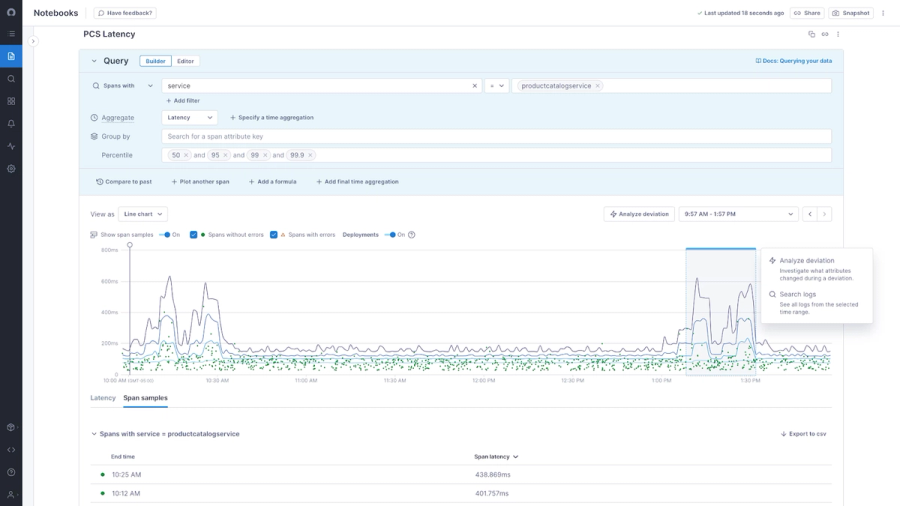900x506 pixels.
Task: Click Export to csv
Action: coord(803,434)
